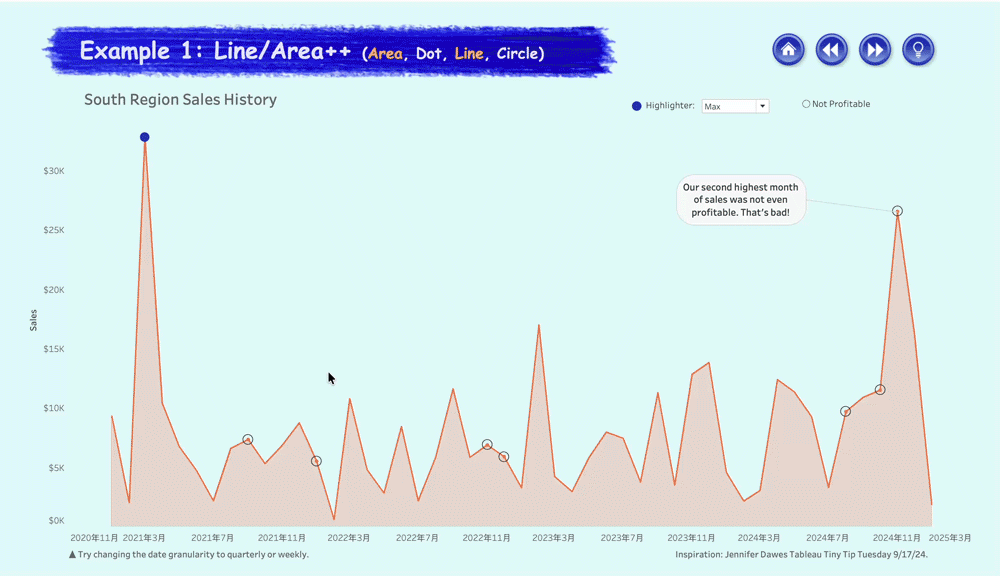
Task: Select the circle marker on the annotated second-highest peak
Action: pos(897,211)
